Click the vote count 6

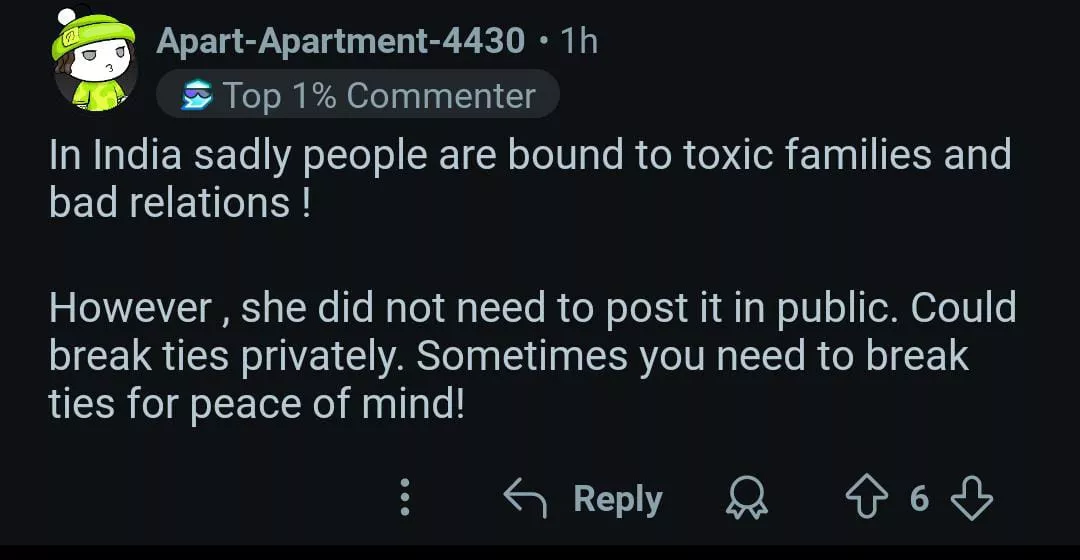click(x=919, y=498)
